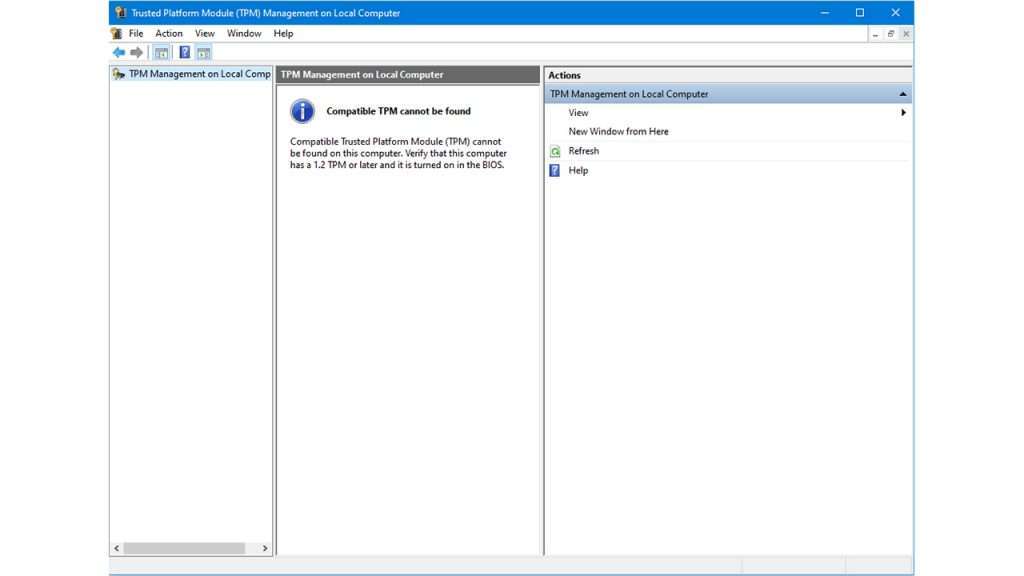Click the Help icon in Actions pane
1024x576 pixels.
click(x=554, y=170)
